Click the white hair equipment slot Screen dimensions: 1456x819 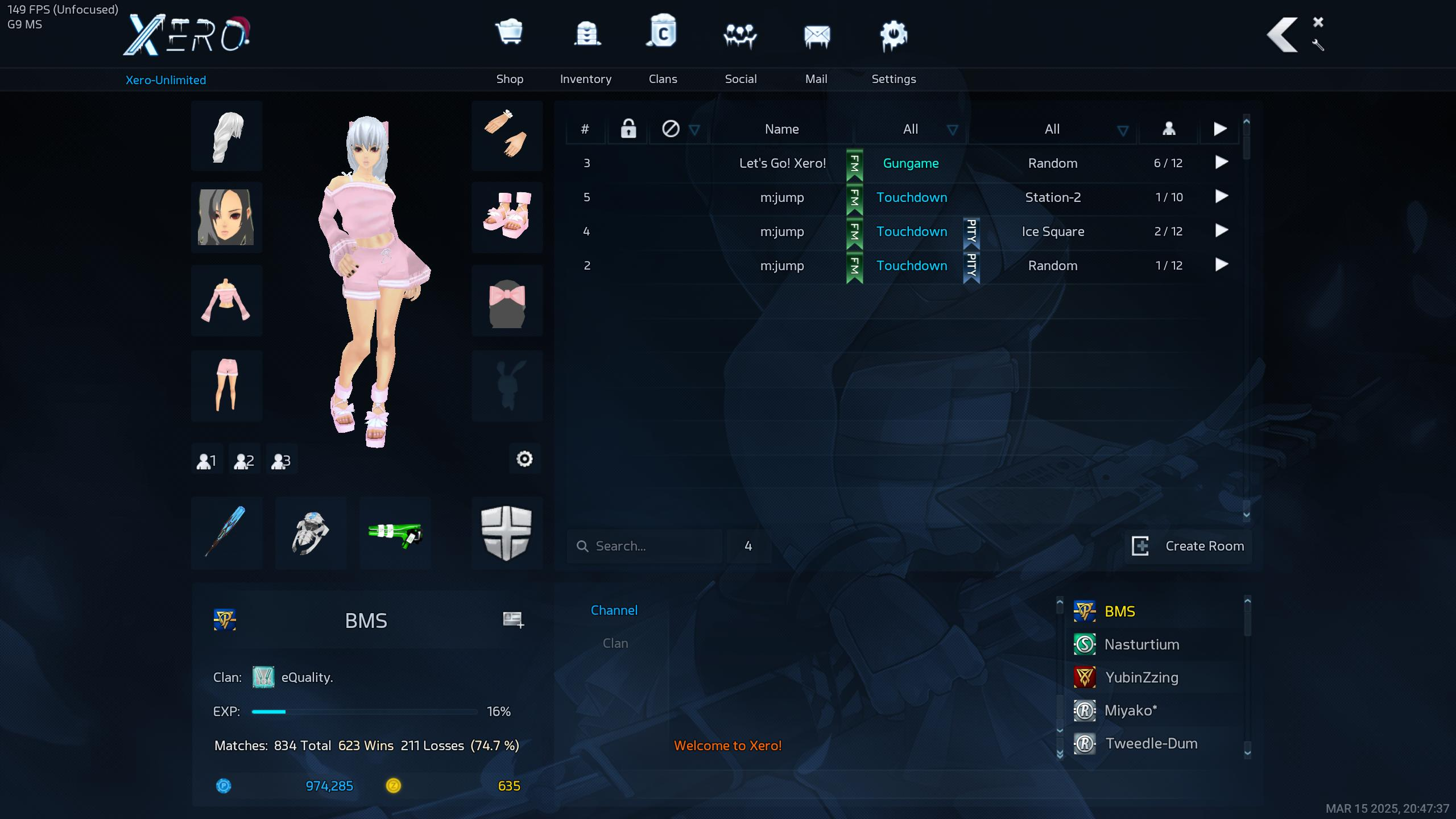(x=227, y=136)
